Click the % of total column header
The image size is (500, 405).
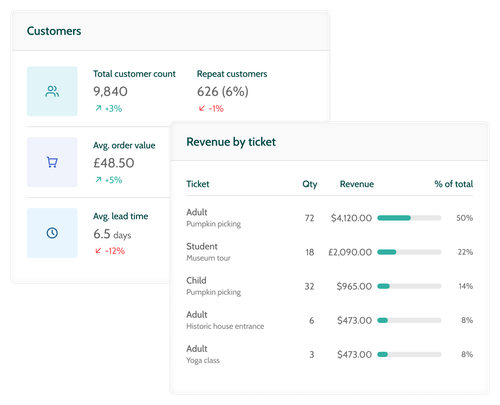point(454,184)
